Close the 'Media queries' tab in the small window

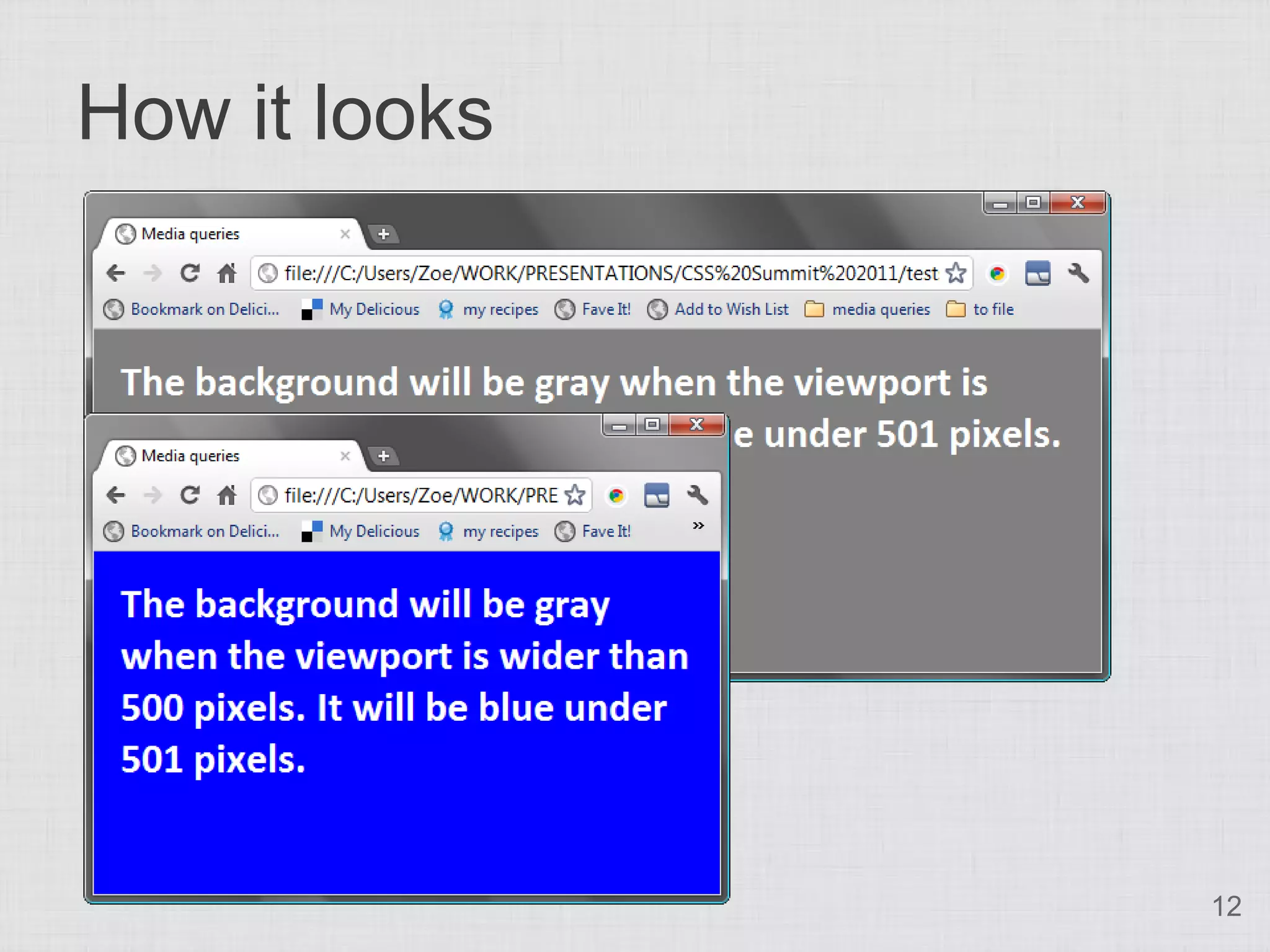tap(345, 456)
